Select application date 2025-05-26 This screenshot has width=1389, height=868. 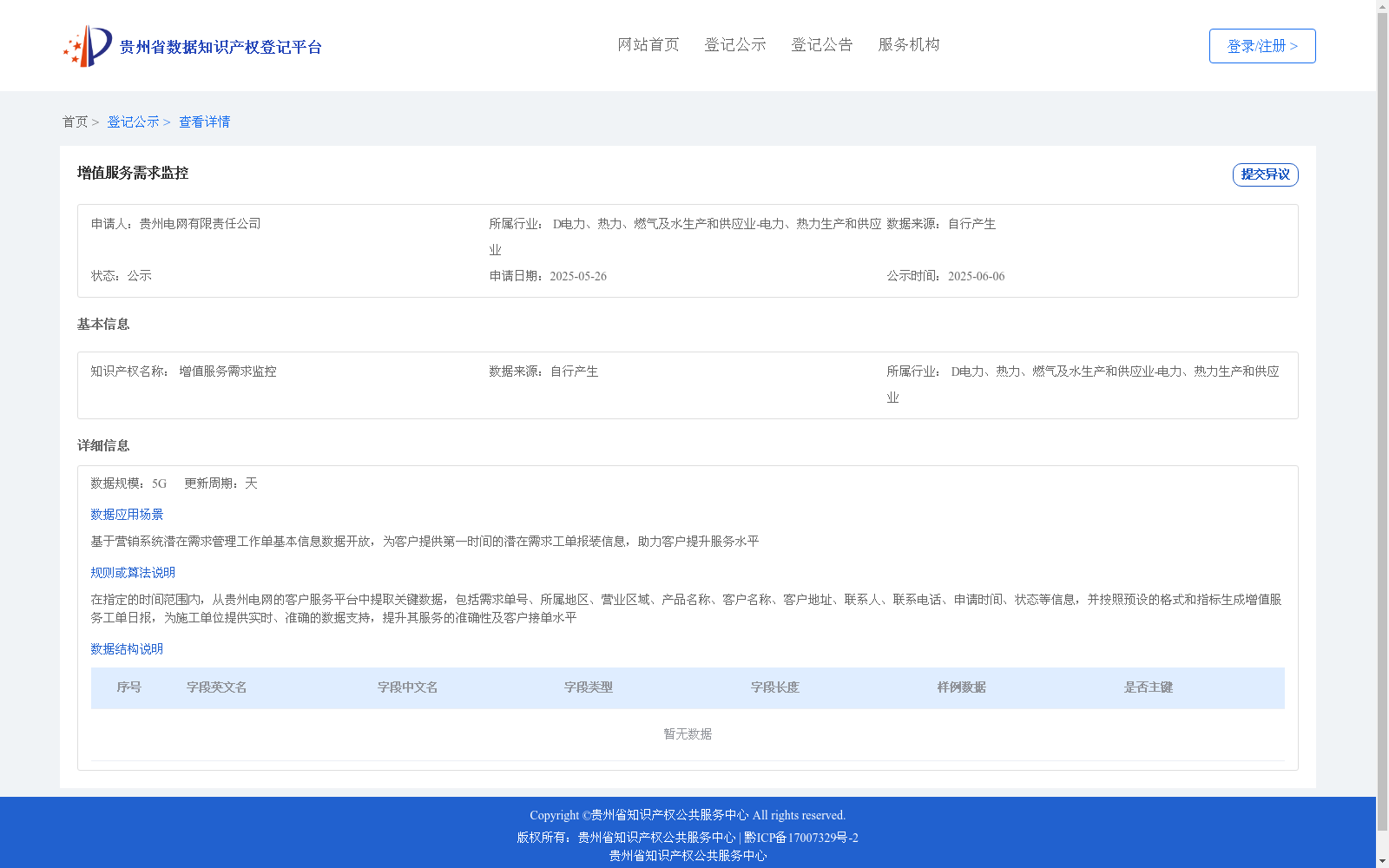point(578,276)
